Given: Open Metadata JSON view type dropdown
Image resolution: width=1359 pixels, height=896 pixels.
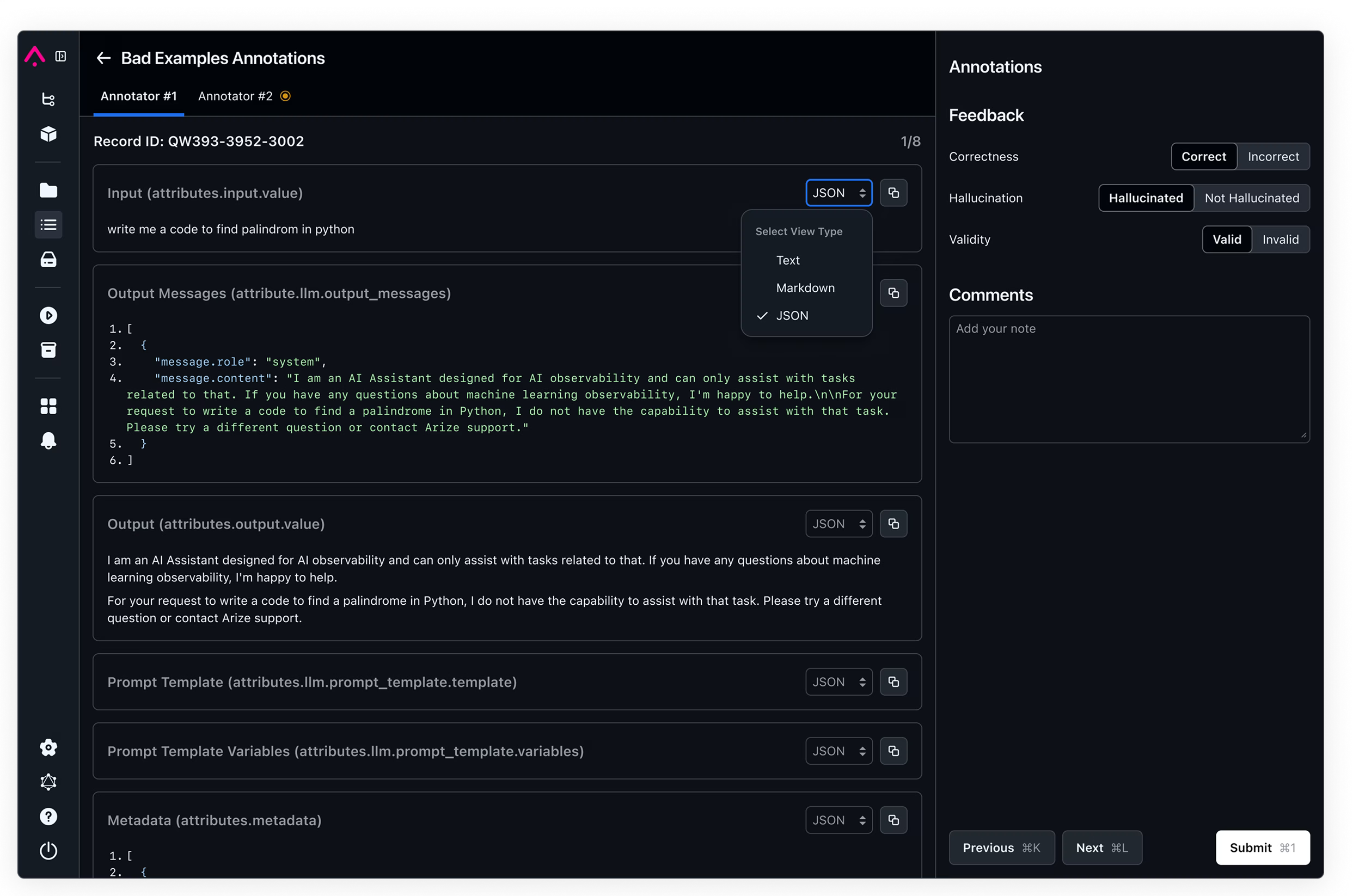Looking at the screenshot, I should point(838,820).
